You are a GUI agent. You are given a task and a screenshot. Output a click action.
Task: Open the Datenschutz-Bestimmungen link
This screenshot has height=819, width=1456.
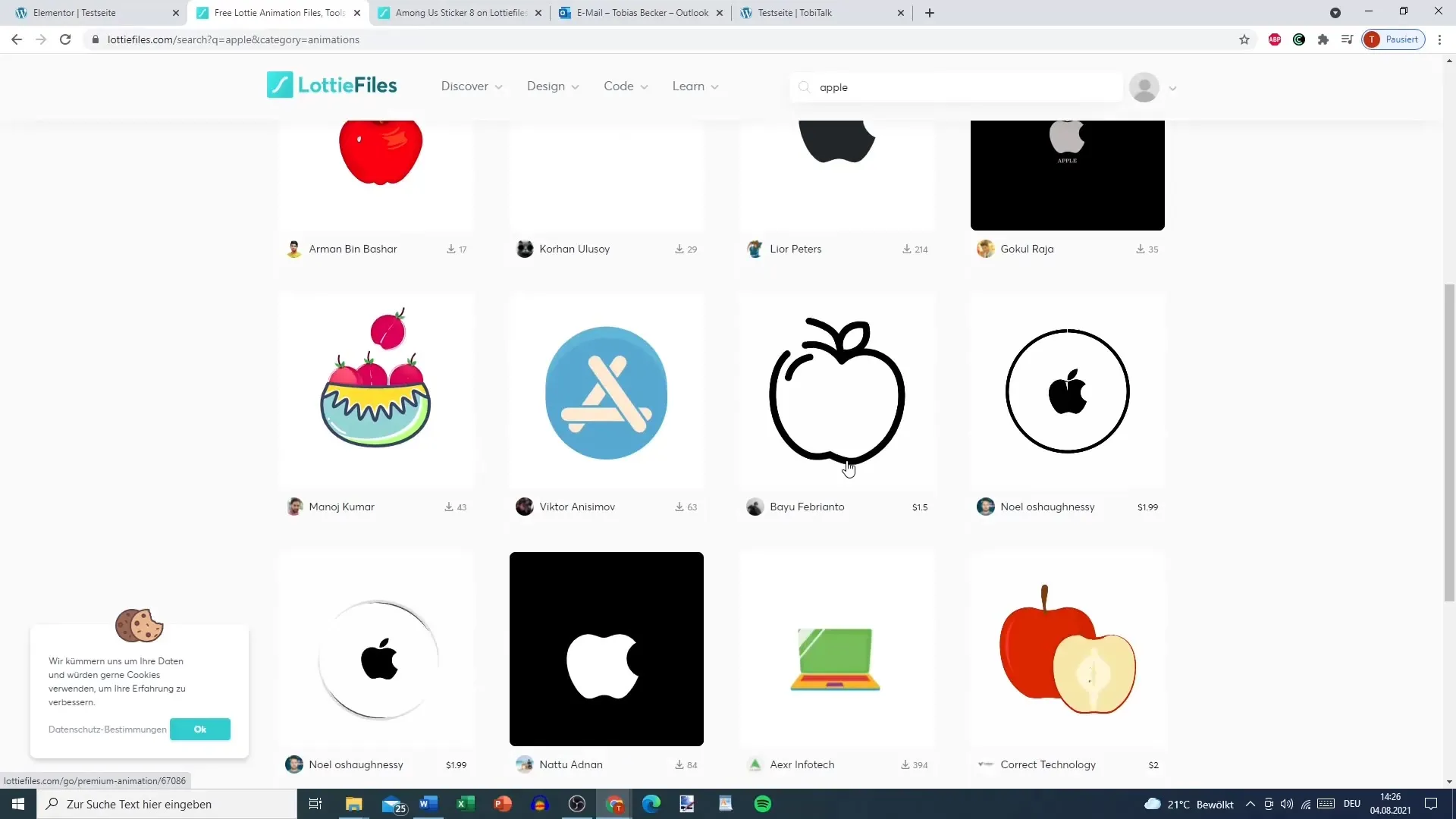[x=108, y=730]
